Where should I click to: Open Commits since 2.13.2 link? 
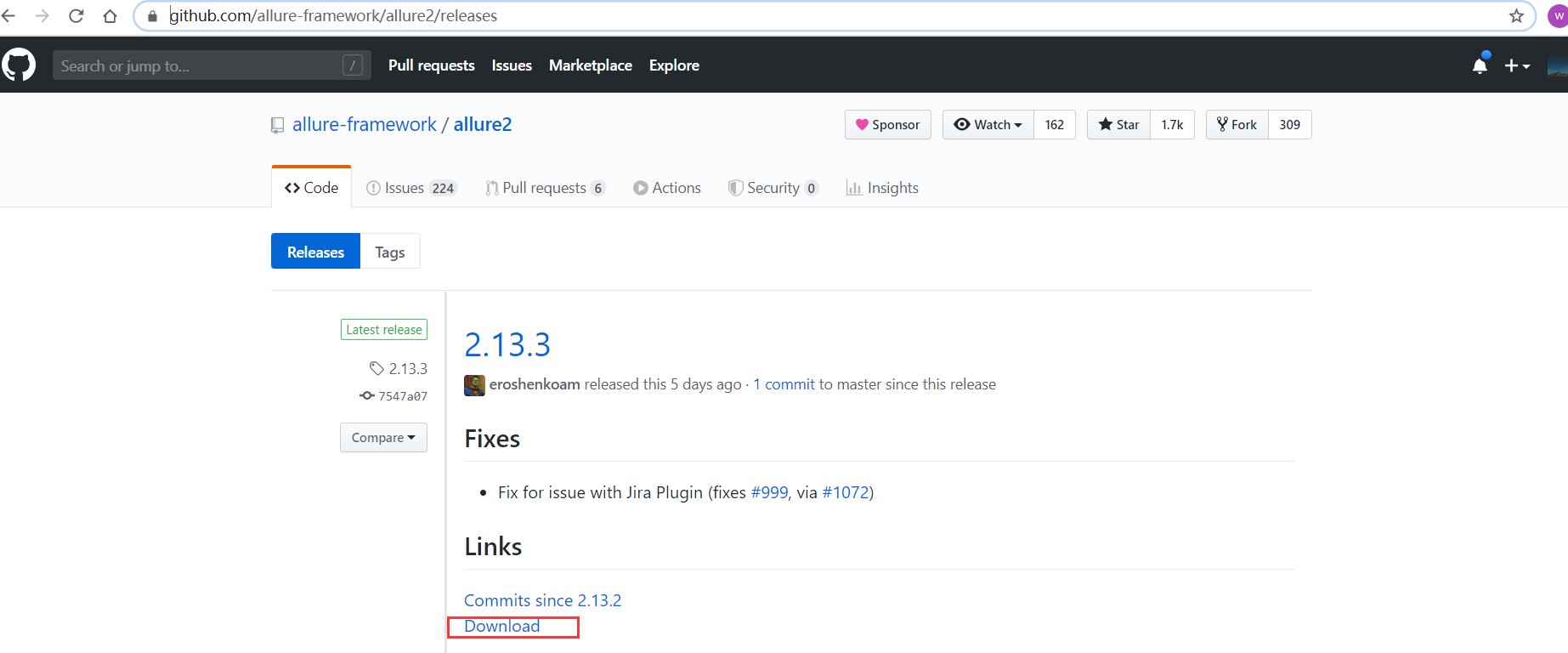click(542, 600)
